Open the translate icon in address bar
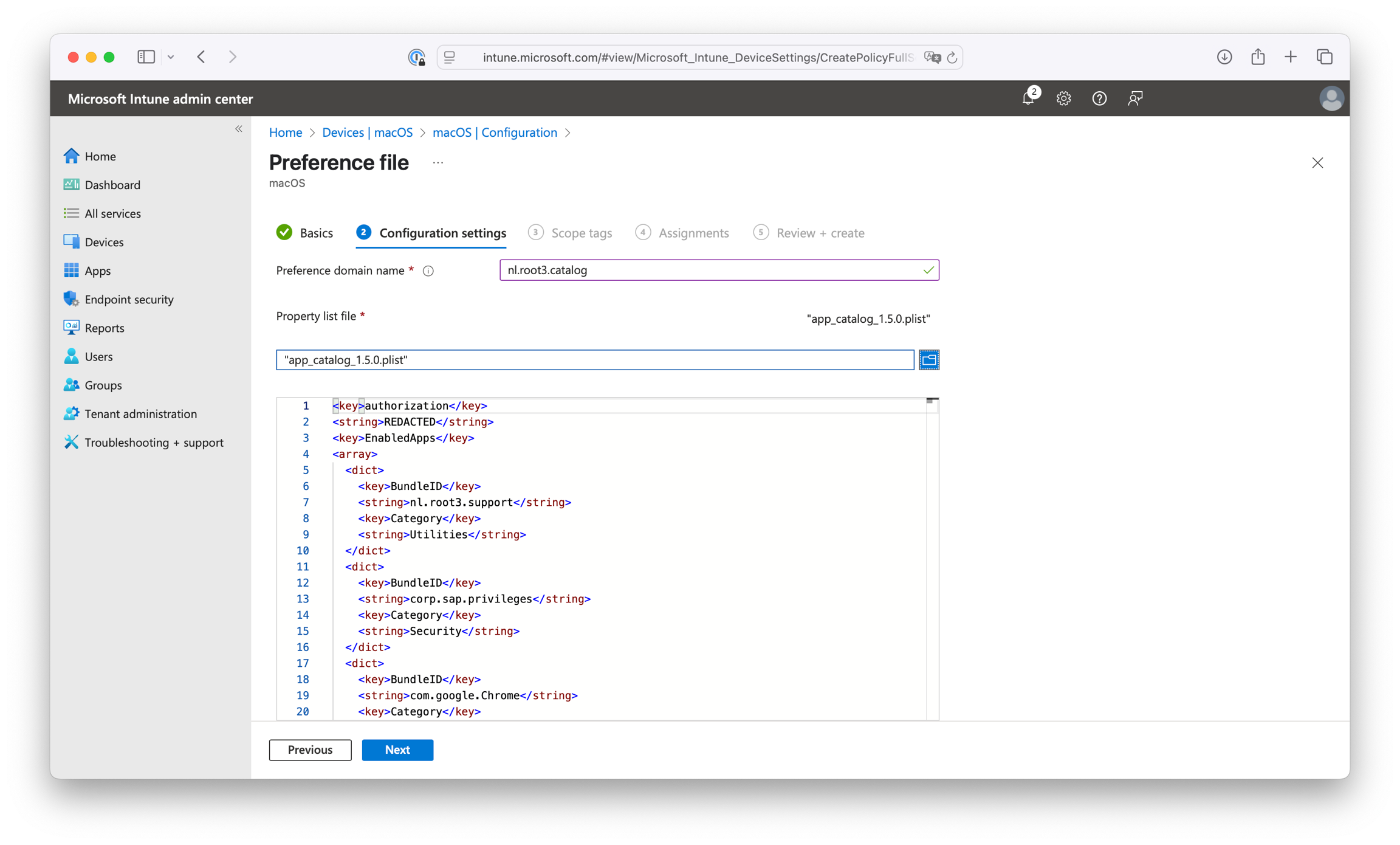This screenshot has width=1400, height=845. (x=932, y=57)
